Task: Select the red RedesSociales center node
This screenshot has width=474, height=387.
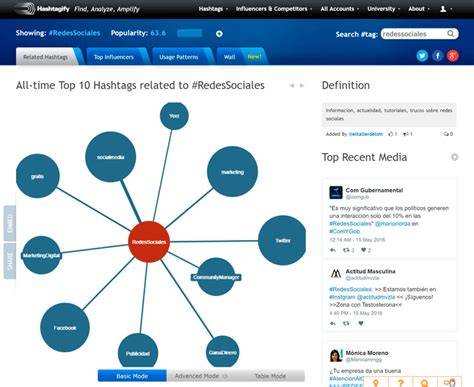Action: (149, 242)
